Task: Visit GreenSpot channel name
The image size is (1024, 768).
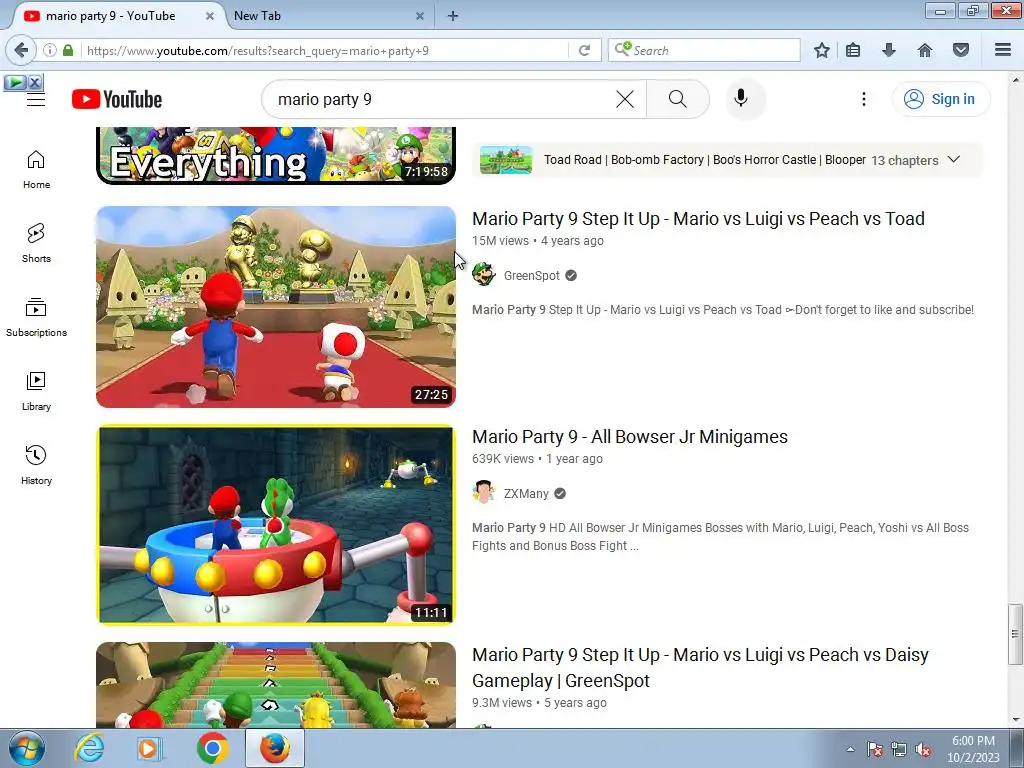Action: pos(532,276)
